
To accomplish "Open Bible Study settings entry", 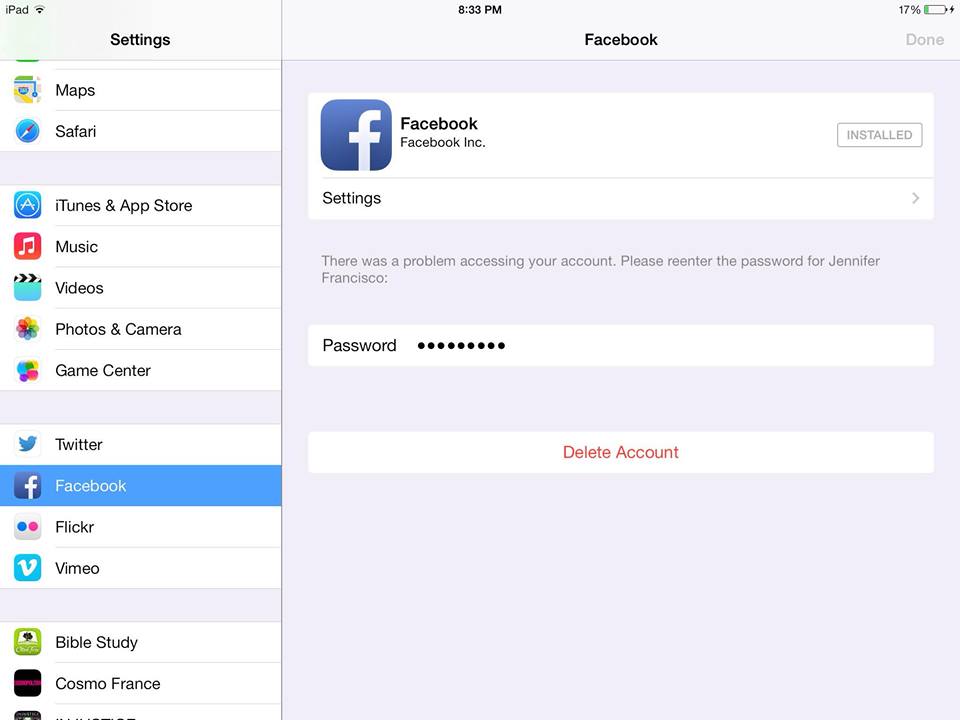I will click(141, 642).
